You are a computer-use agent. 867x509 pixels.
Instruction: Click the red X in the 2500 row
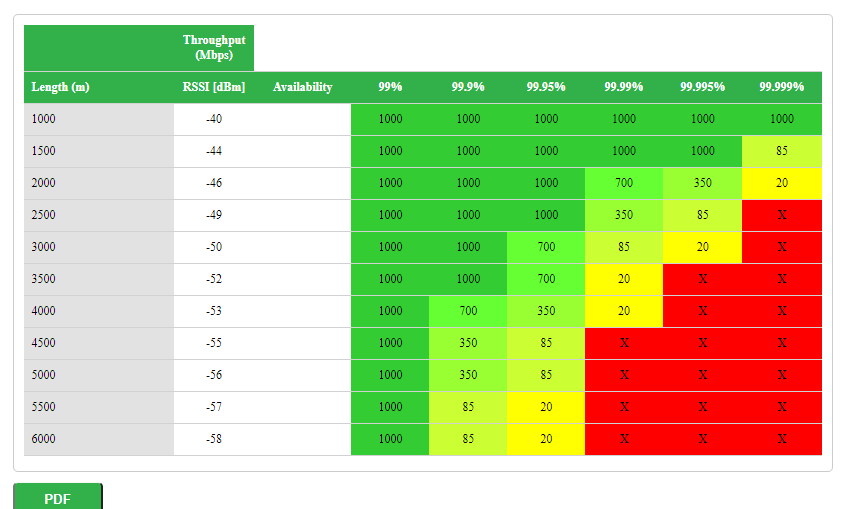[782, 215]
